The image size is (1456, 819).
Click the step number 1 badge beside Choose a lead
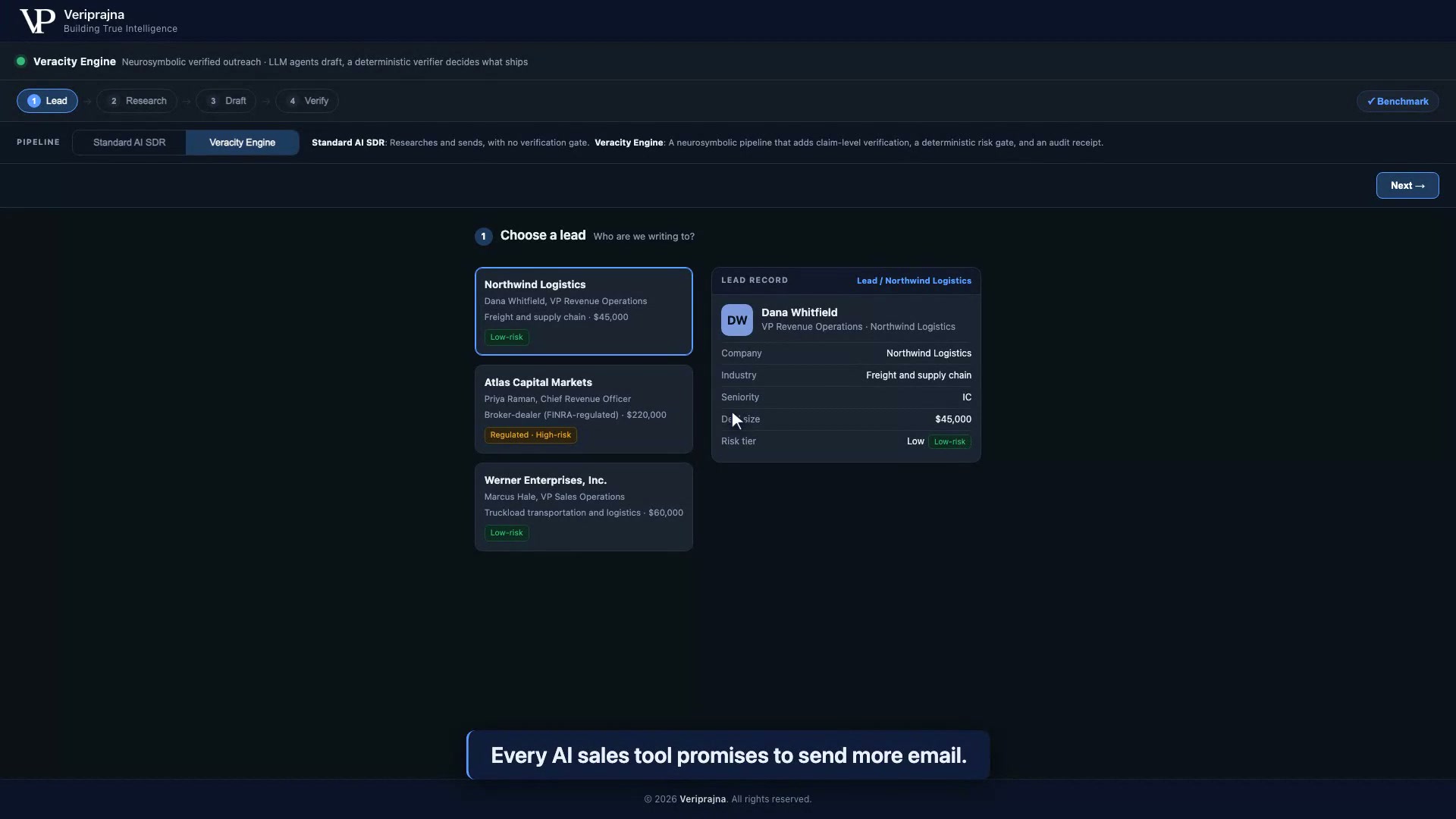pos(483,237)
